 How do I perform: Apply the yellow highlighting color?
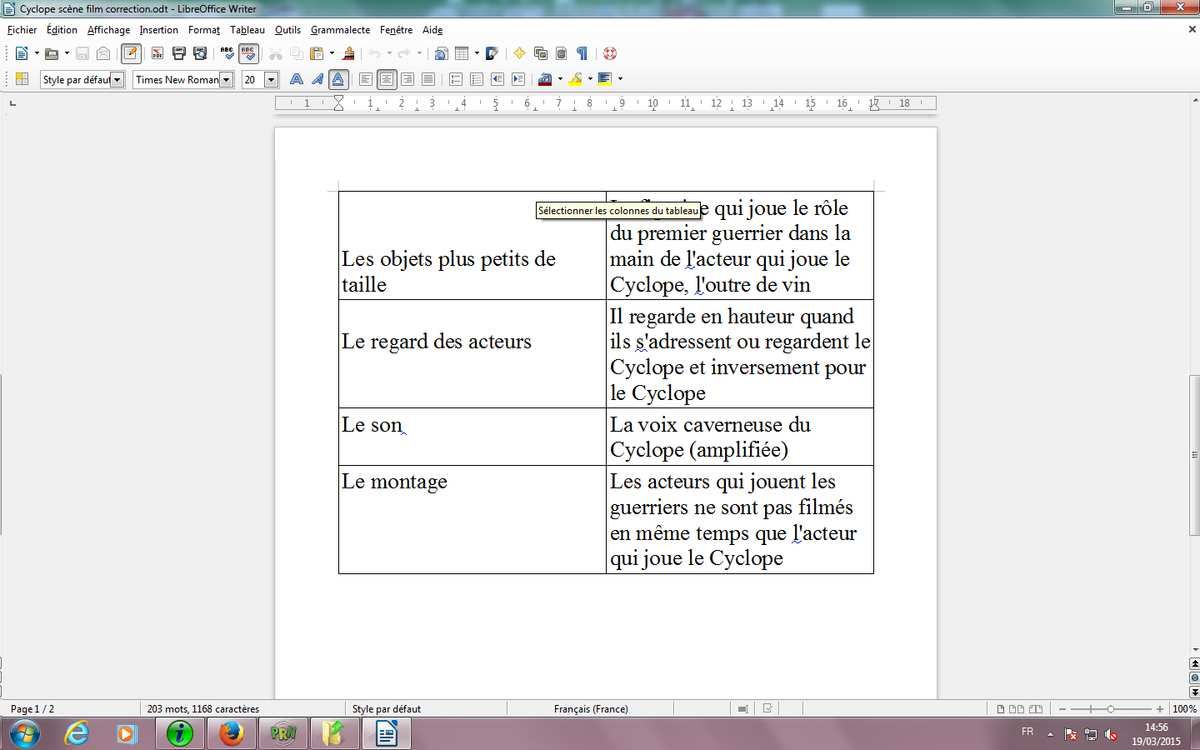575,79
